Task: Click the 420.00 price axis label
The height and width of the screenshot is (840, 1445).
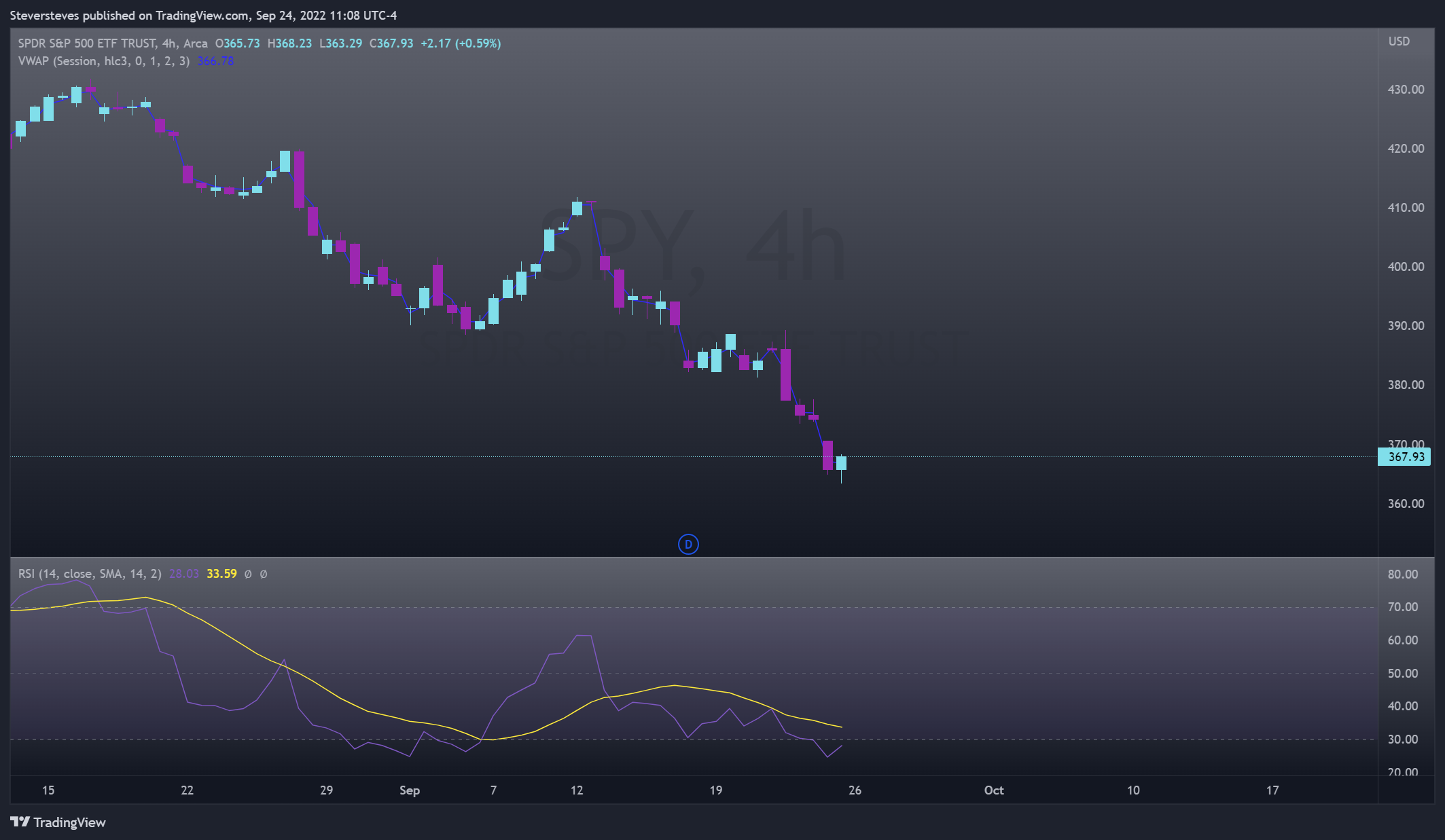Action: pos(1406,149)
